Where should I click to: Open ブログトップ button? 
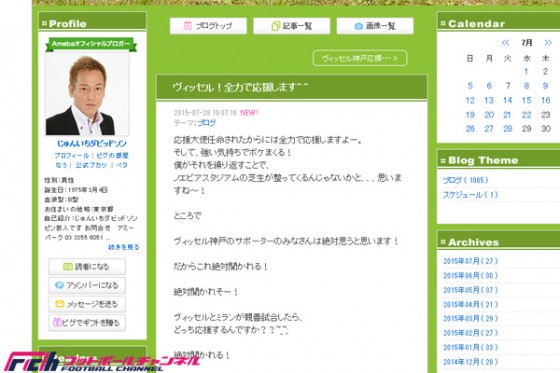[208, 26]
